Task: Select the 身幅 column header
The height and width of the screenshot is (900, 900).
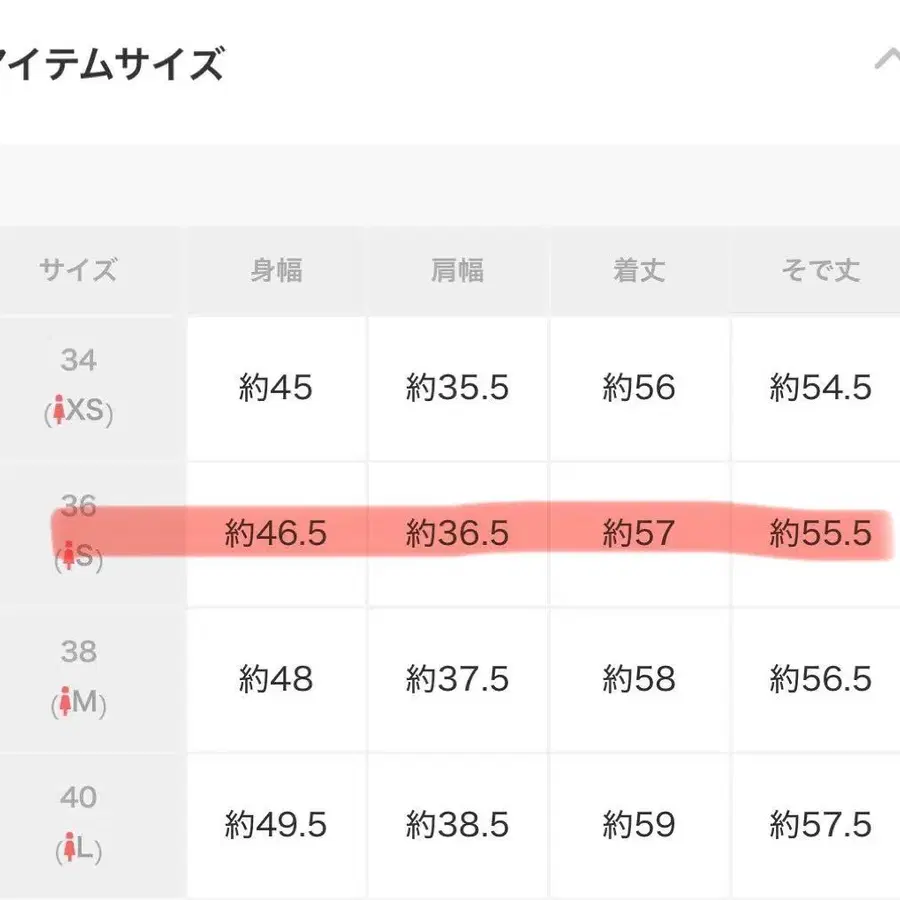Action: pyautogui.click(x=276, y=270)
